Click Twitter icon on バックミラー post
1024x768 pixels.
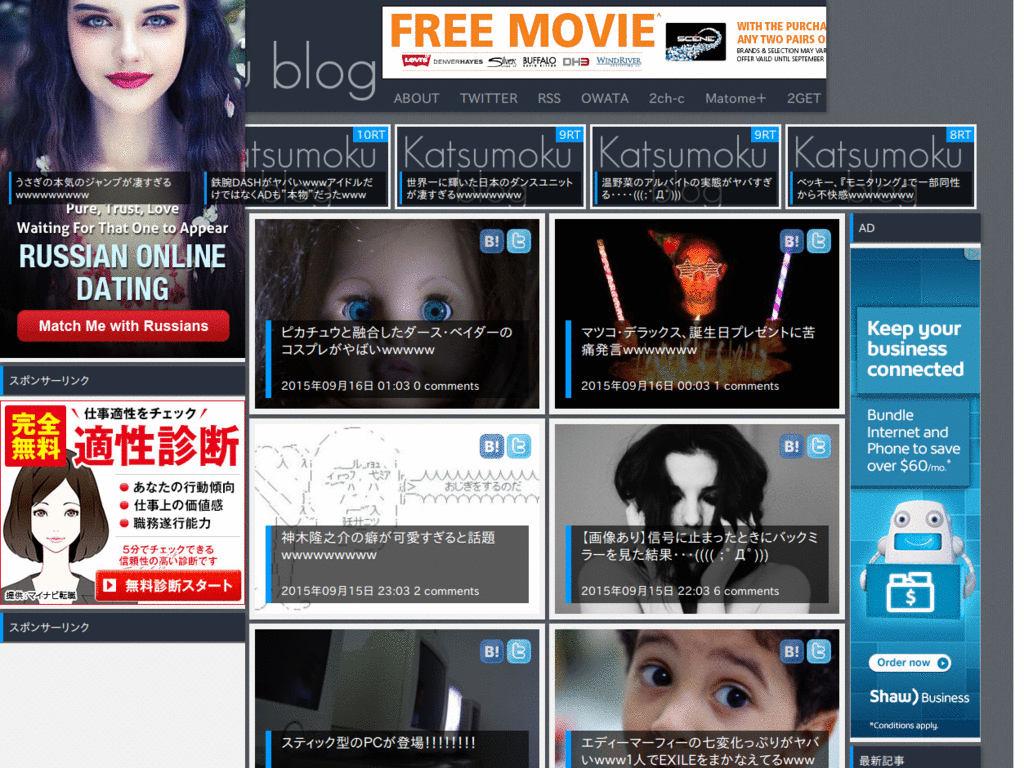point(819,447)
